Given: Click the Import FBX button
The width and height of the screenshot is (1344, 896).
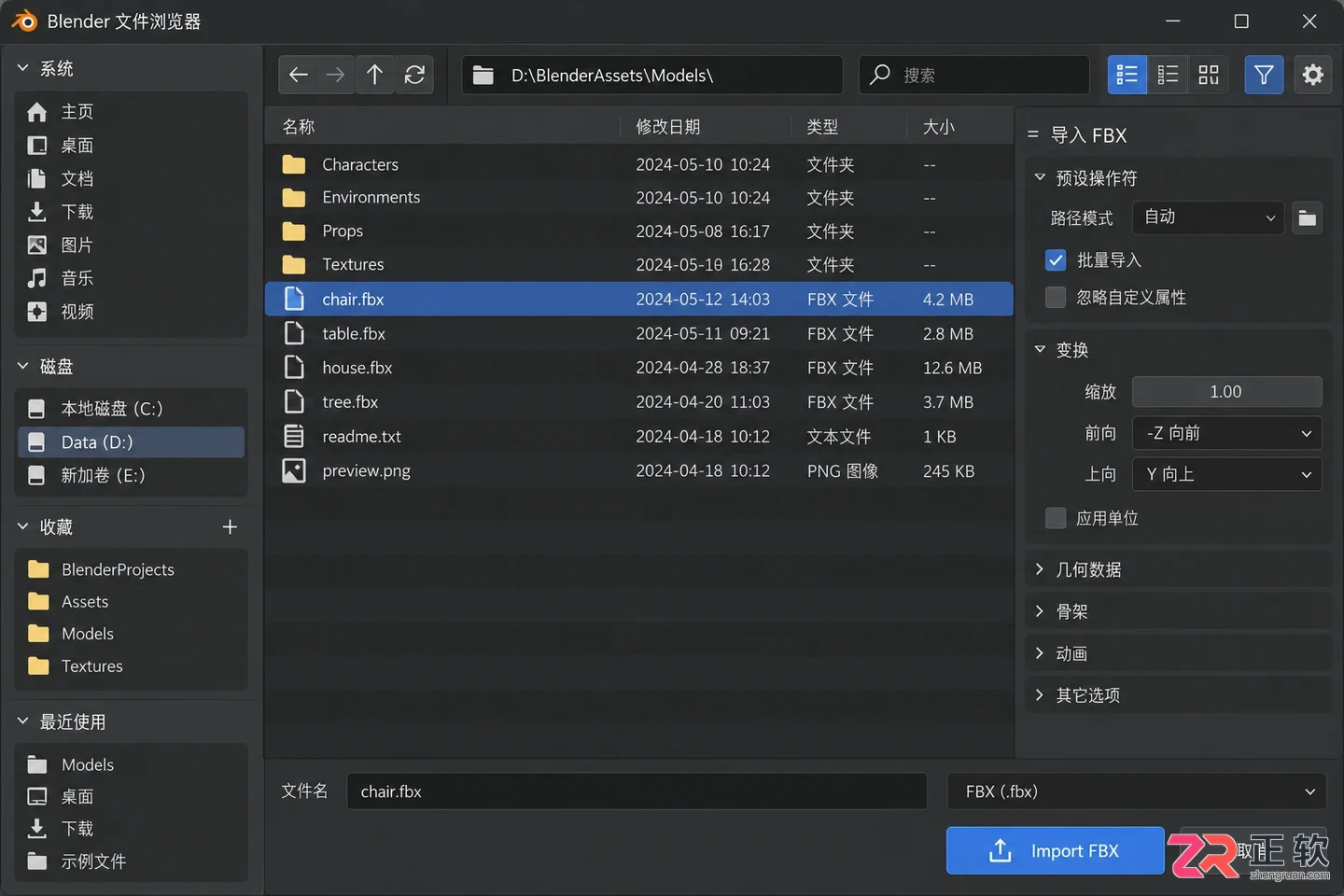Looking at the screenshot, I should [1056, 851].
